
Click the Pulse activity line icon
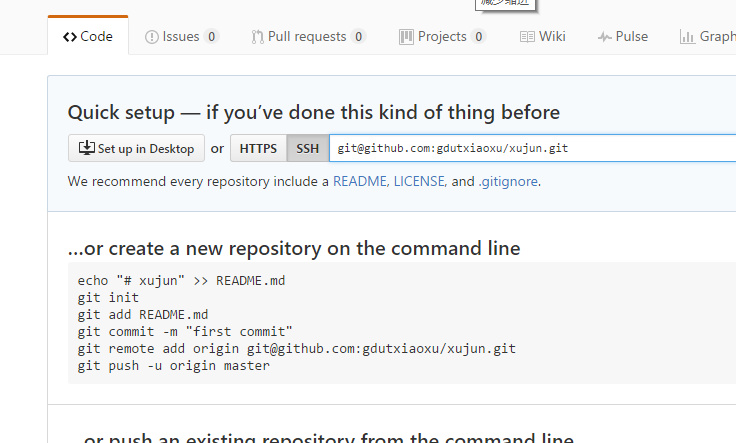pyautogui.click(x=604, y=37)
